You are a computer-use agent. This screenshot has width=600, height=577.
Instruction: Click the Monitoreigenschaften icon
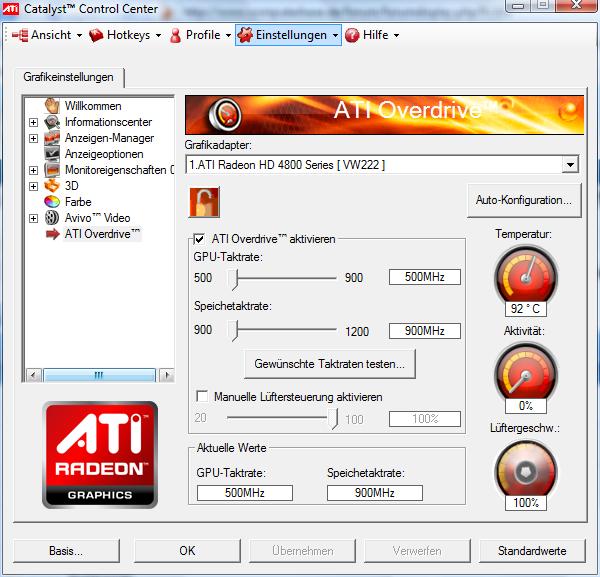52,170
